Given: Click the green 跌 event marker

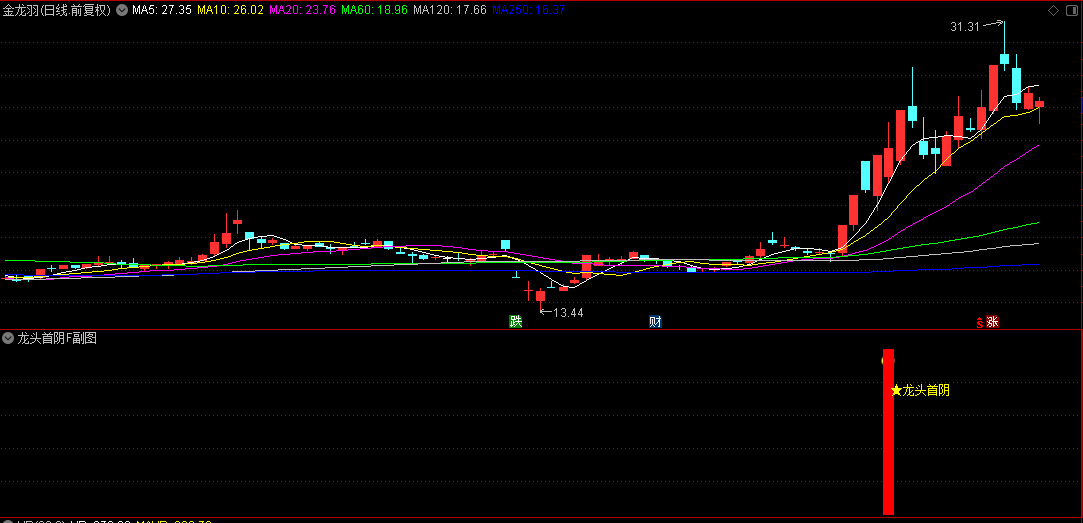Looking at the screenshot, I should (515, 321).
